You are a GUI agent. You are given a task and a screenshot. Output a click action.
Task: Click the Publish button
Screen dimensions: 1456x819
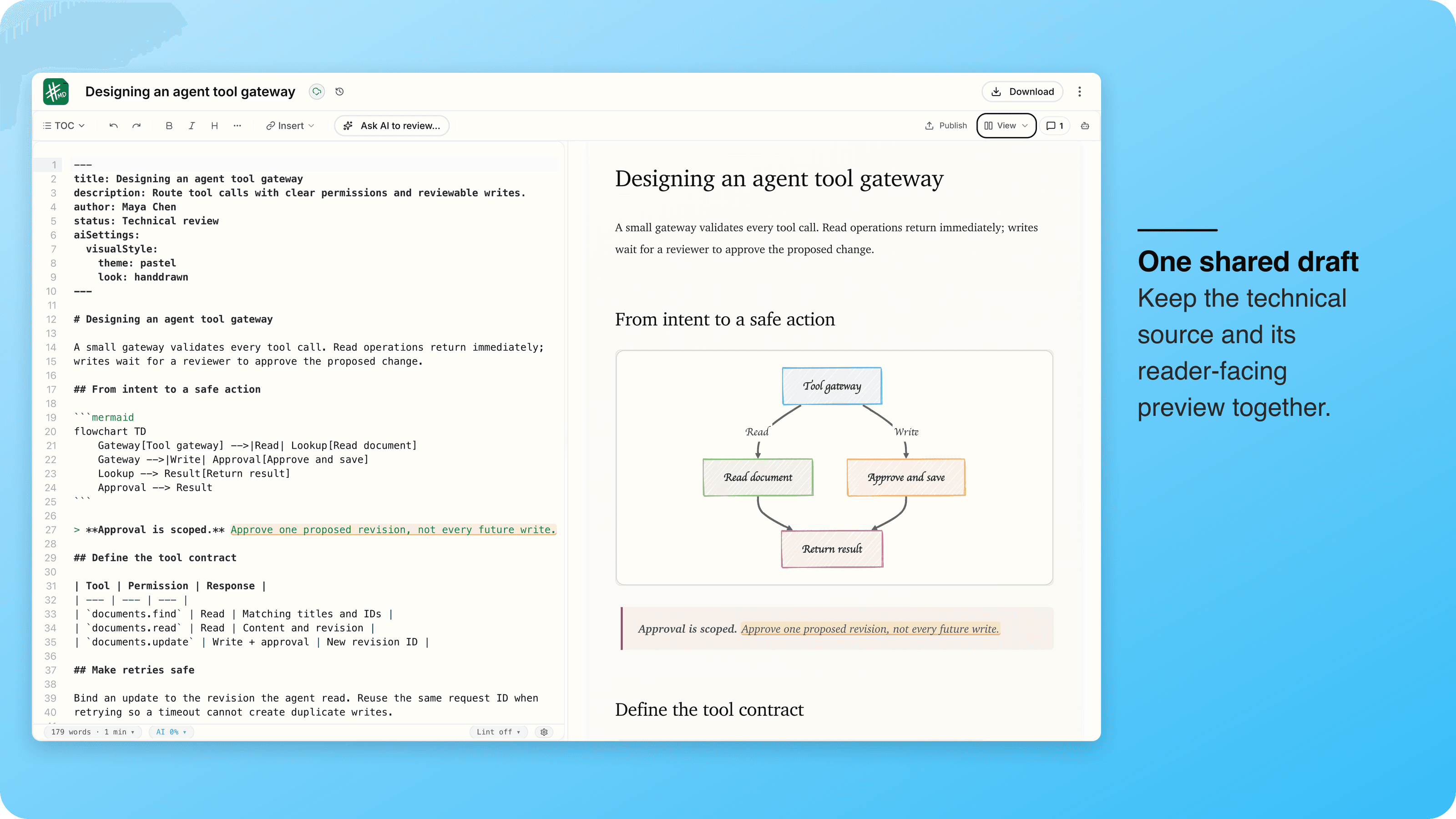tap(946, 126)
